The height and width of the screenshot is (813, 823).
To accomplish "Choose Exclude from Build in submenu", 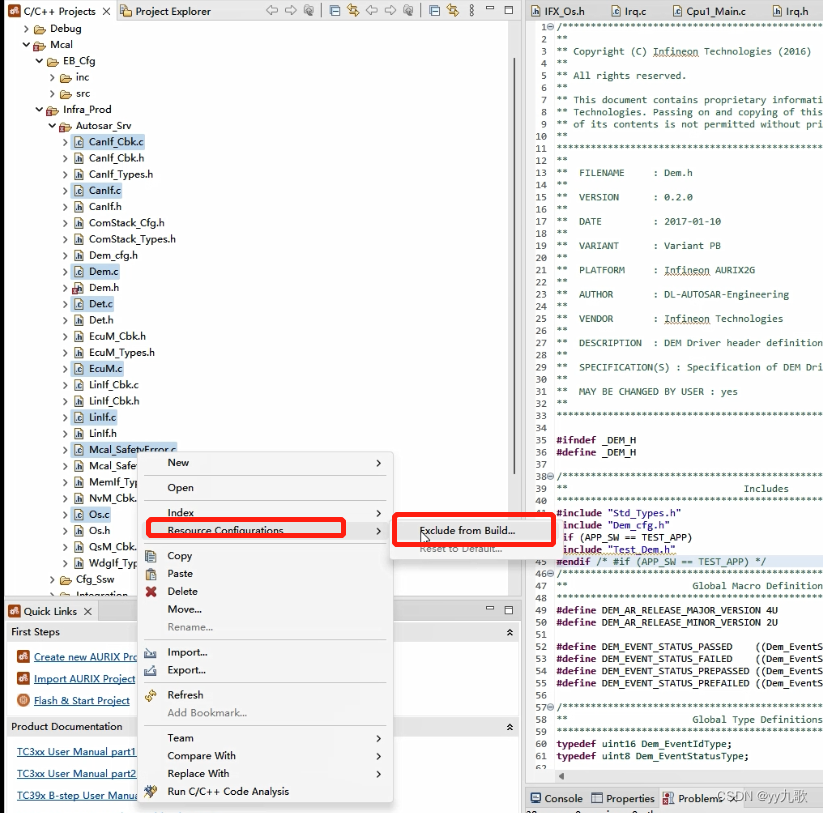I will click(x=467, y=530).
